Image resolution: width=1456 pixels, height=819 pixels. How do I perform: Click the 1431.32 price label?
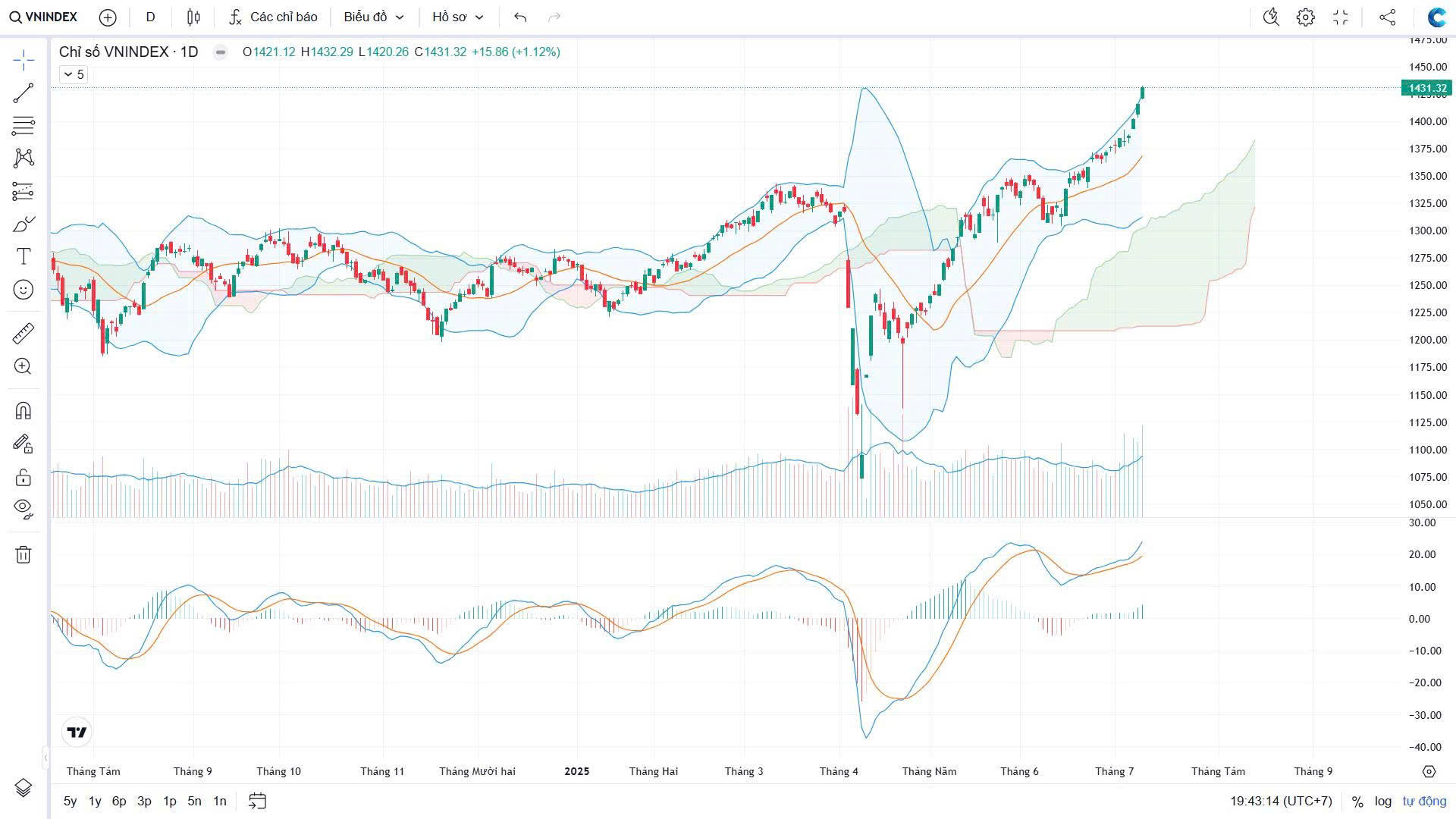[1426, 89]
